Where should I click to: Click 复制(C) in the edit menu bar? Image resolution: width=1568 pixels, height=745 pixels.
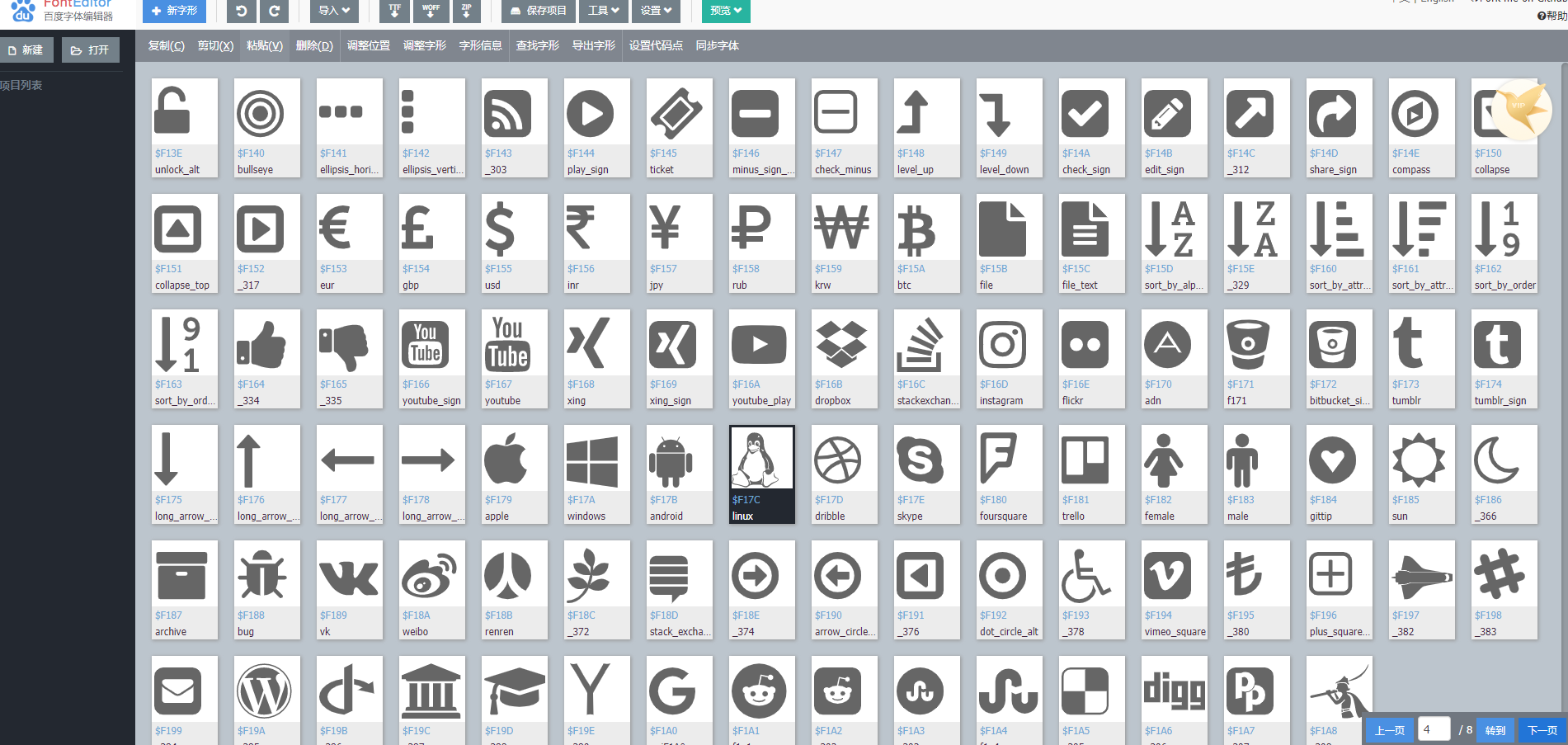click(x=166, y=45)
